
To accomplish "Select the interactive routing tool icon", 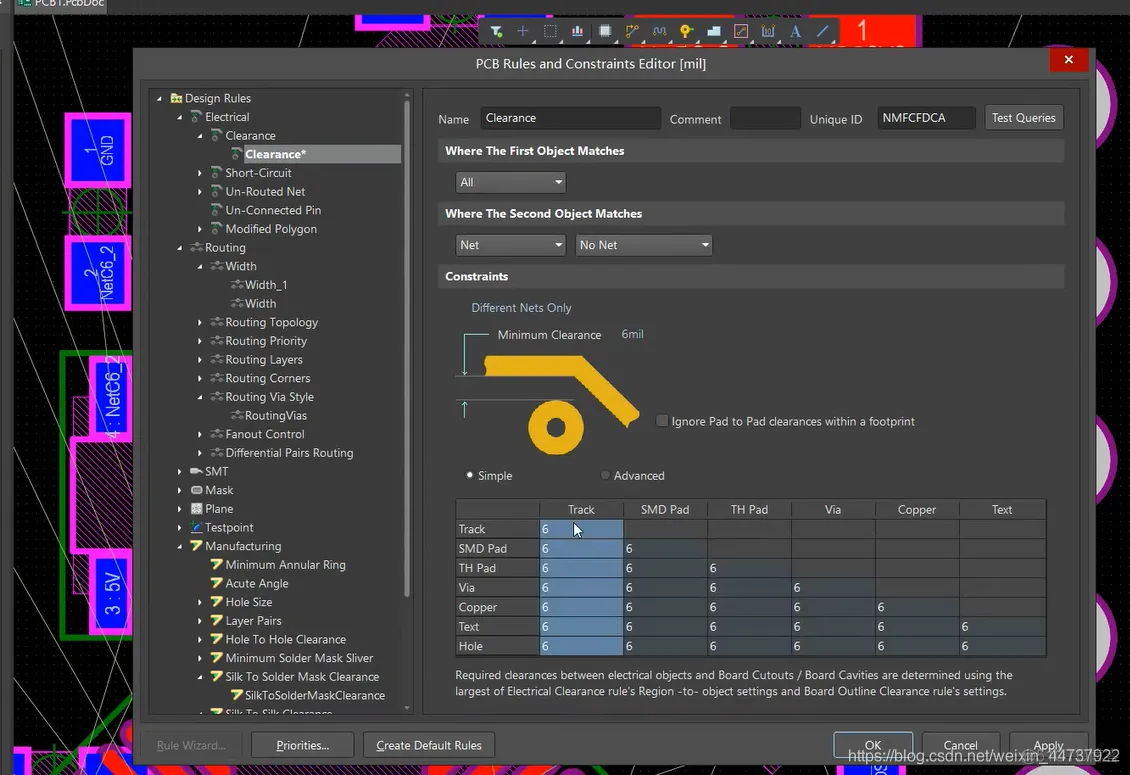I will point(632,31).
